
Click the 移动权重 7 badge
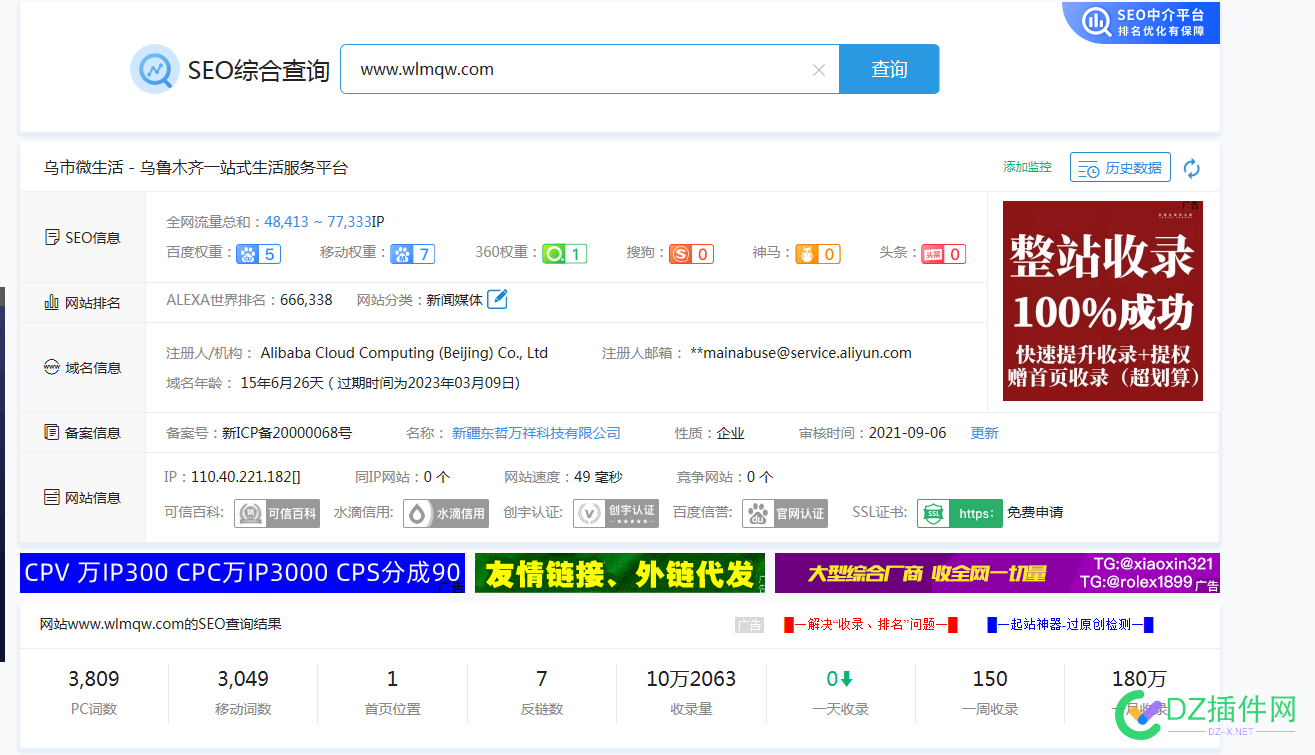tap(412, 254)
